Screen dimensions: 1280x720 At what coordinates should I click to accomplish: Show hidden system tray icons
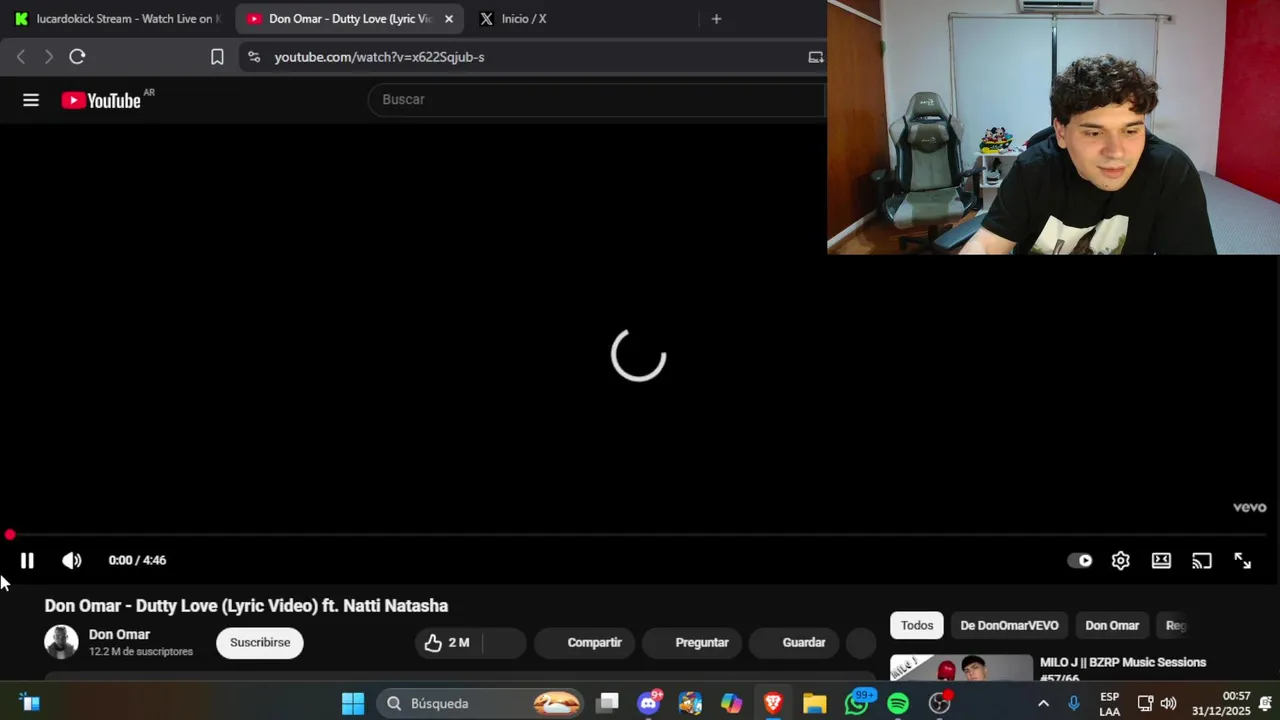(x=1043, y=704)
